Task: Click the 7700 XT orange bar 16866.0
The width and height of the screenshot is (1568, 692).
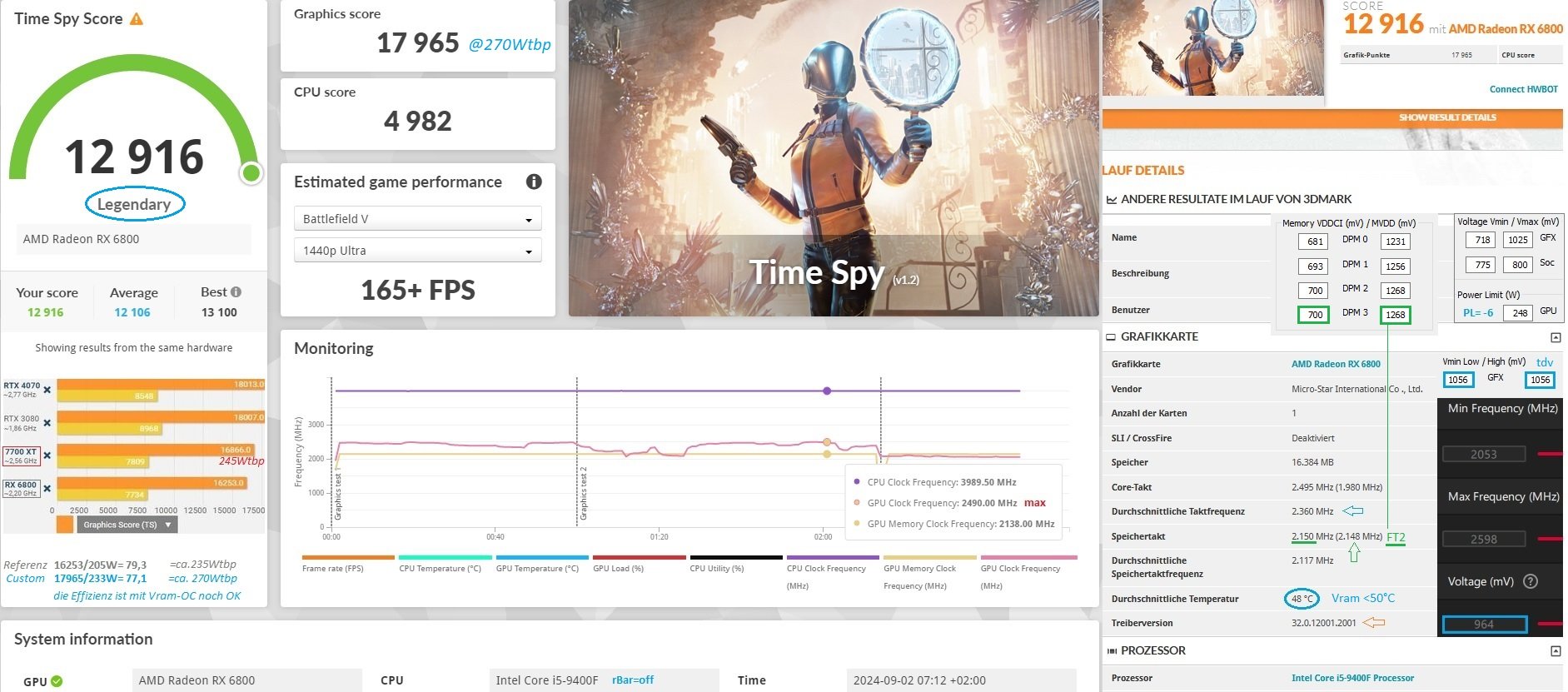Action: 155,450
